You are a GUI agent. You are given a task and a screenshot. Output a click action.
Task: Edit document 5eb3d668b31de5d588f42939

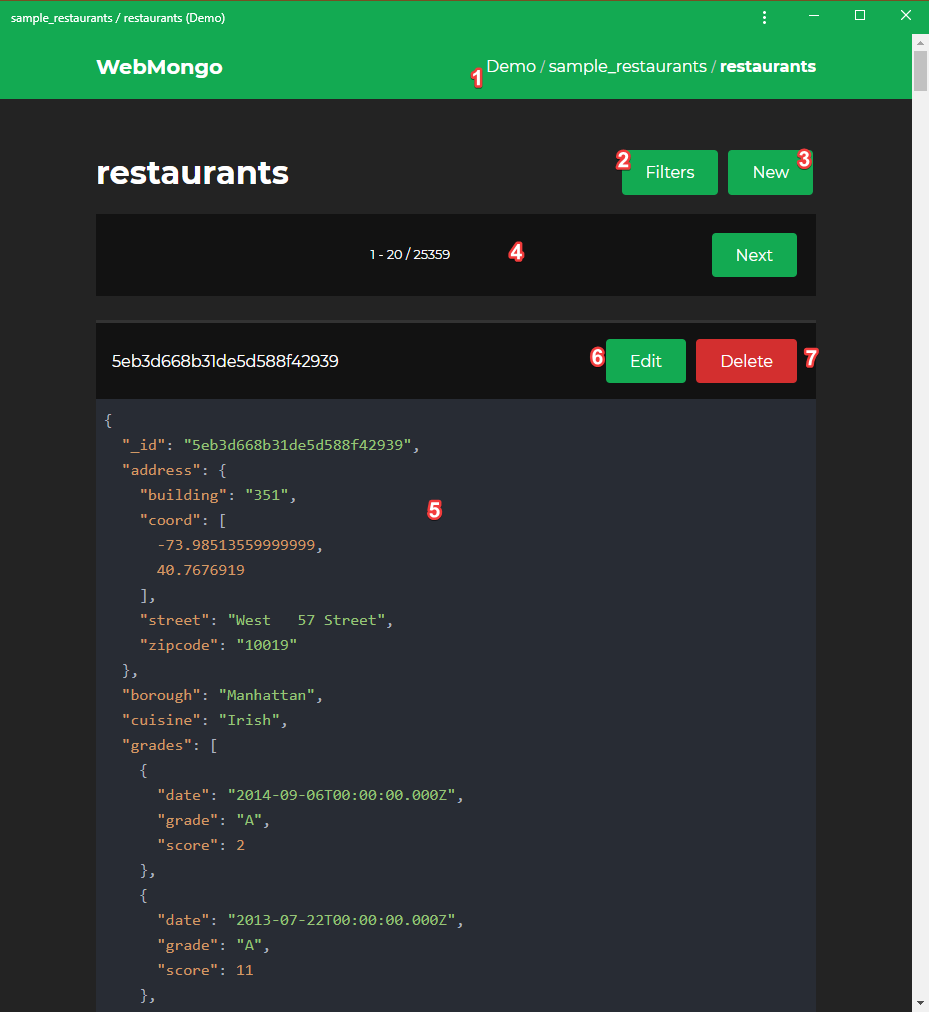(645, 361)
